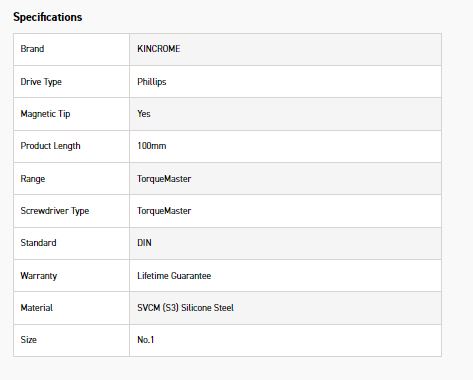This screenshot has height=380, width=473.
Task: Click the 100mm length value
Action: pyautogui.click(x=152, y=146)
